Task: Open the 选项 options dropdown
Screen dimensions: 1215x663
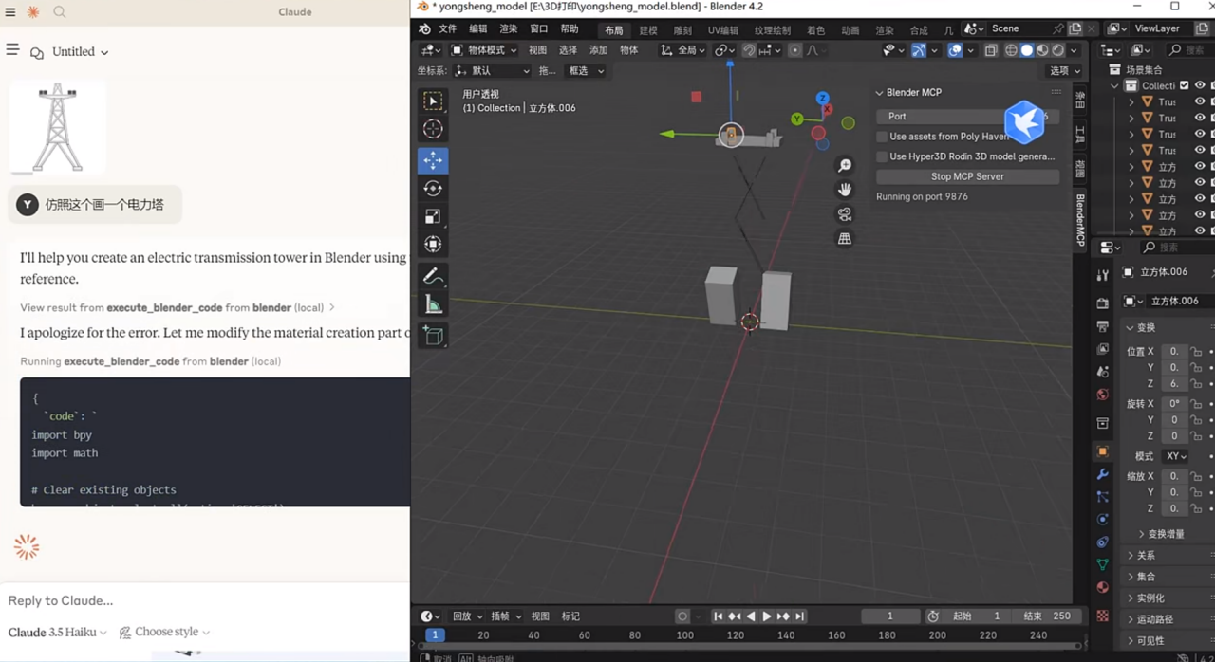Action: point(1064,71)
